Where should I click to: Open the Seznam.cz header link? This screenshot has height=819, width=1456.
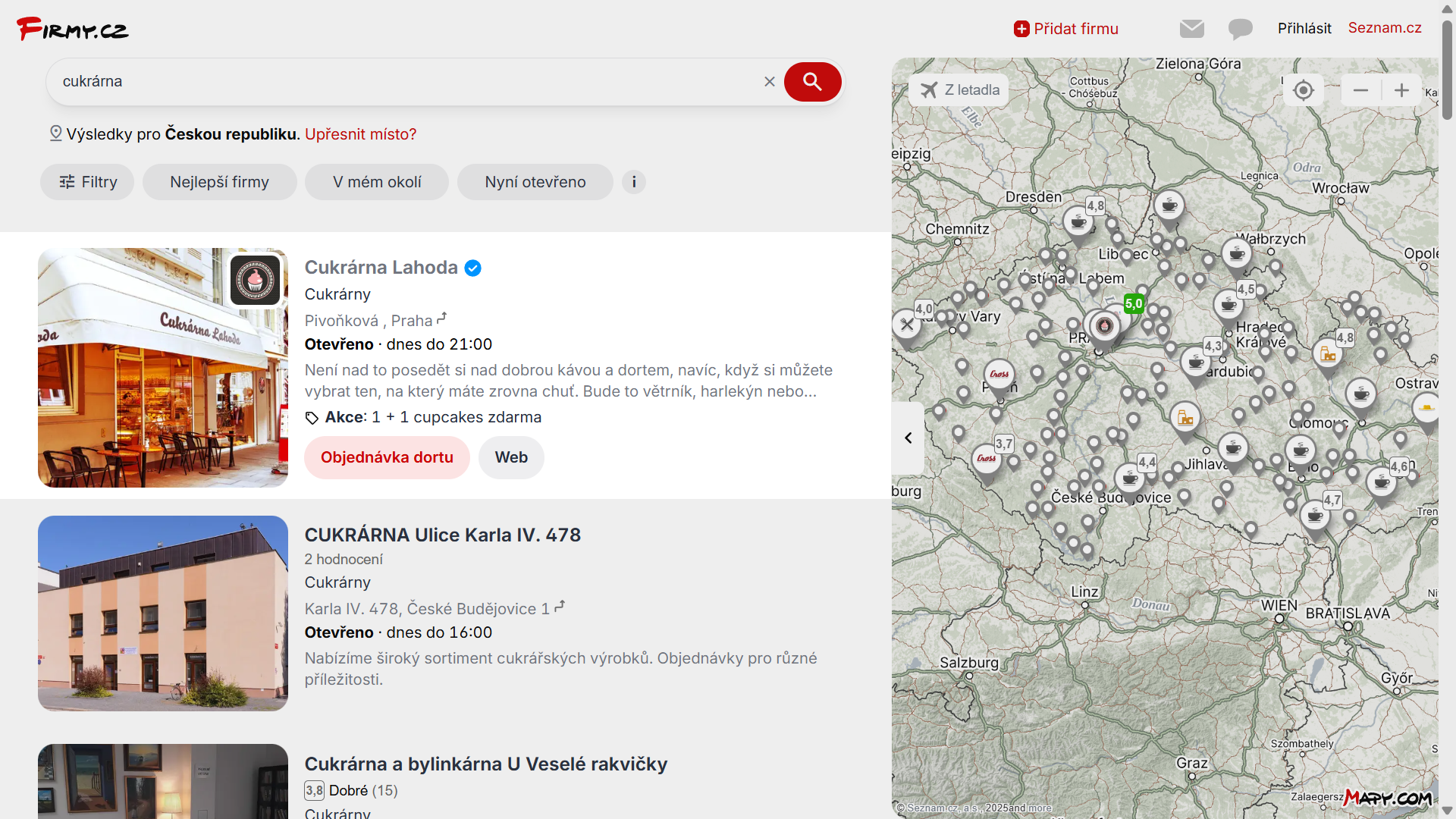click(1384, 28)
